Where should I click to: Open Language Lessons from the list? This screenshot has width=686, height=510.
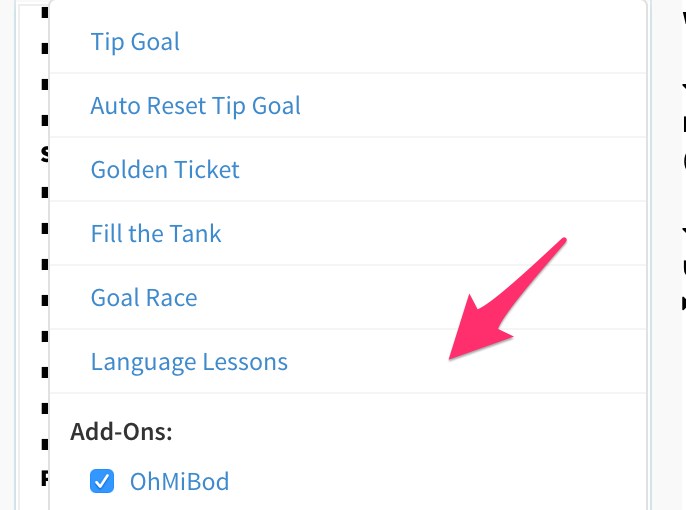189,362
